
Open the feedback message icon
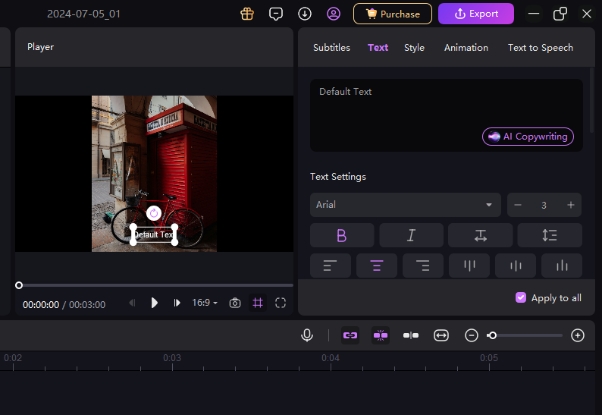click(276, 14)
